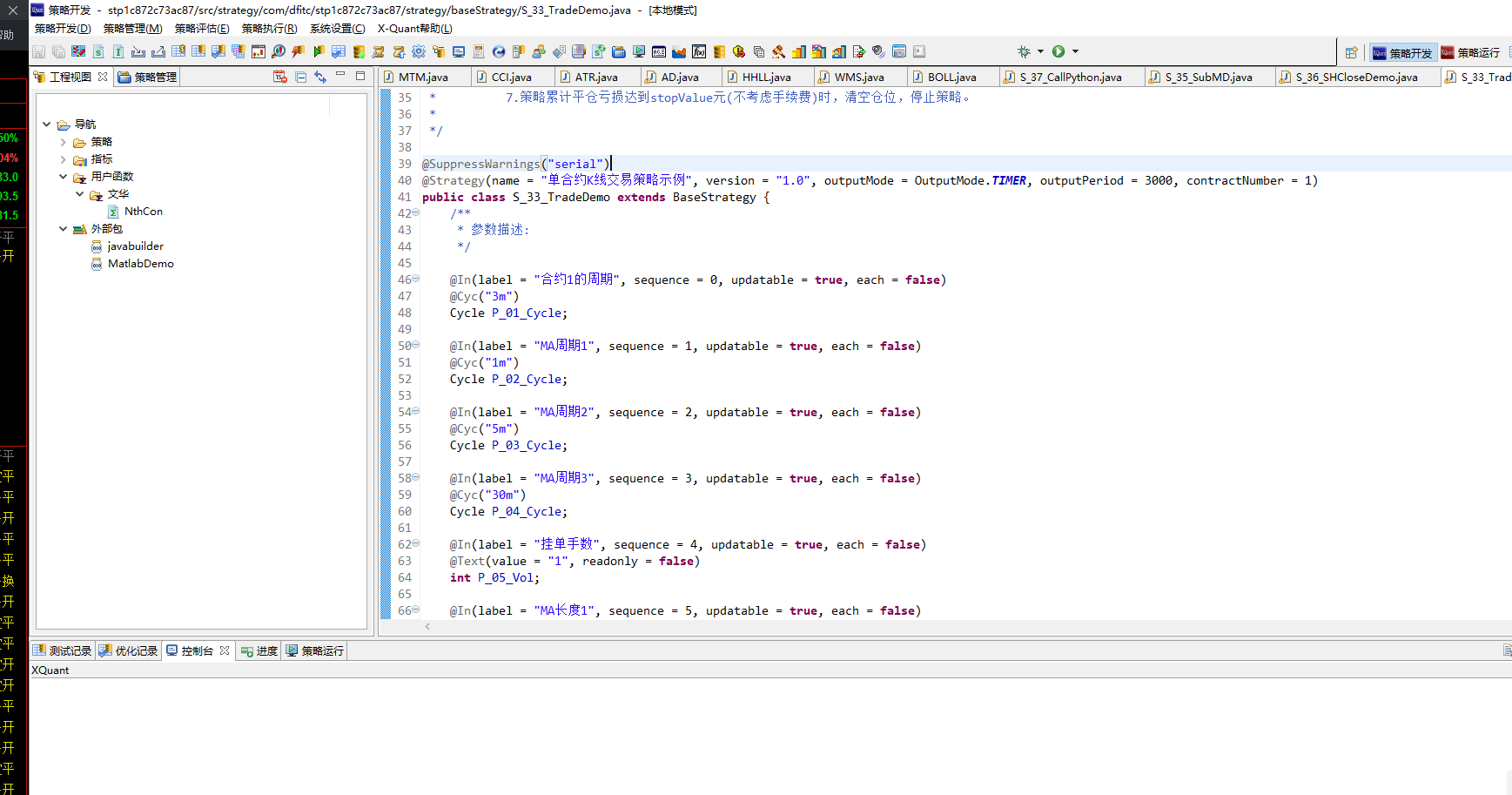1512x795 pixels.
Task: Collapse the 文华 folder node
Action: (x=80, y=194)
